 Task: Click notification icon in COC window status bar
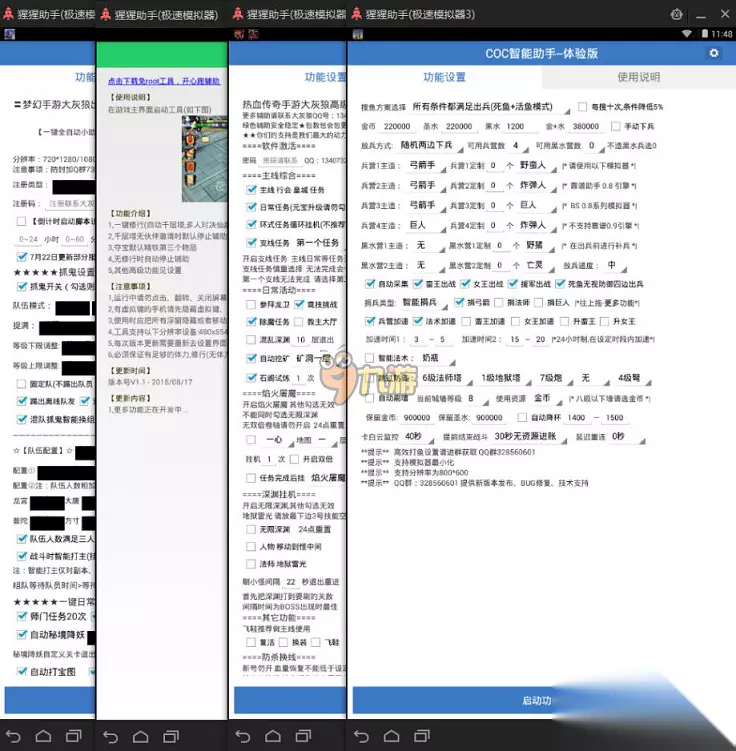pyautogui.click(x=358, y=34)
